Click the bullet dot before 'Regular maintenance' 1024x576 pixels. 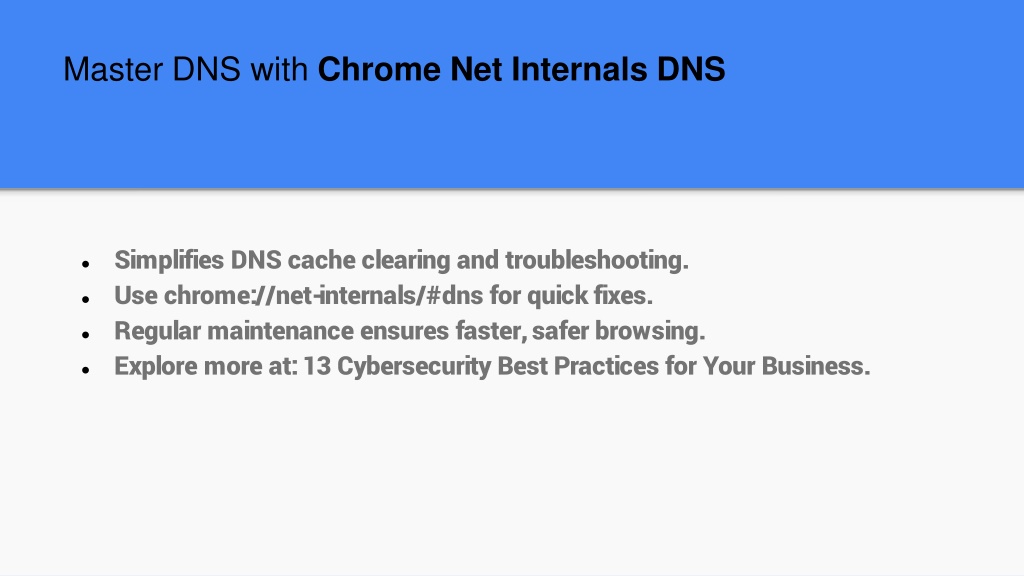[86, 334]
